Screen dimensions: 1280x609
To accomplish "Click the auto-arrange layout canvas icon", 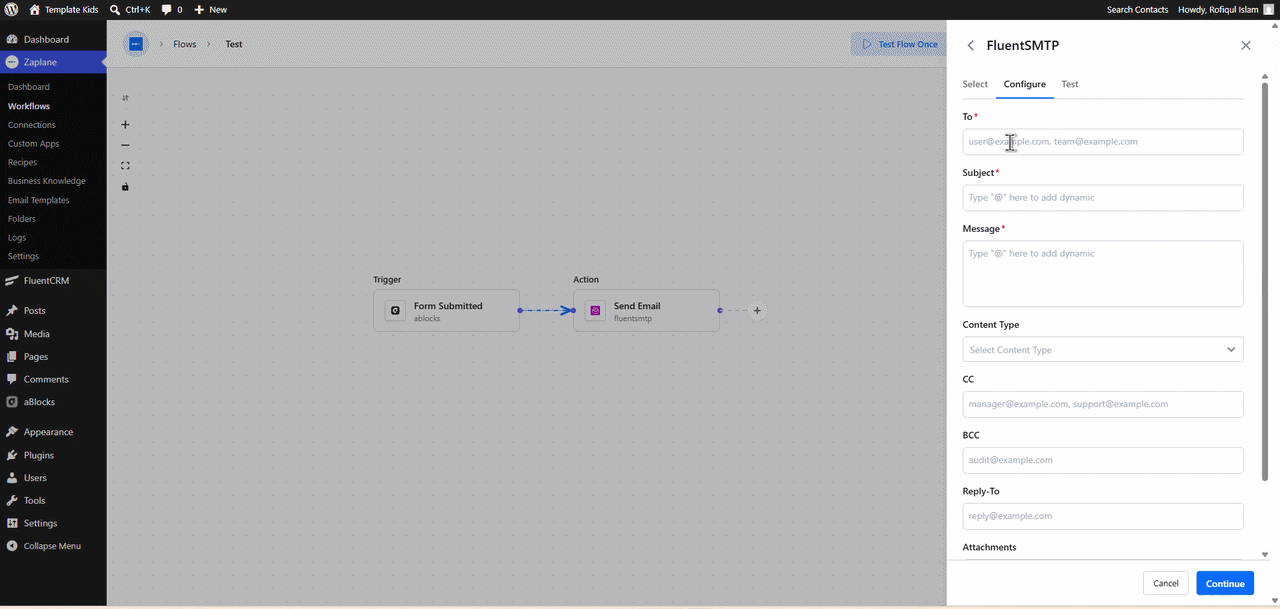I will (125, 98).
